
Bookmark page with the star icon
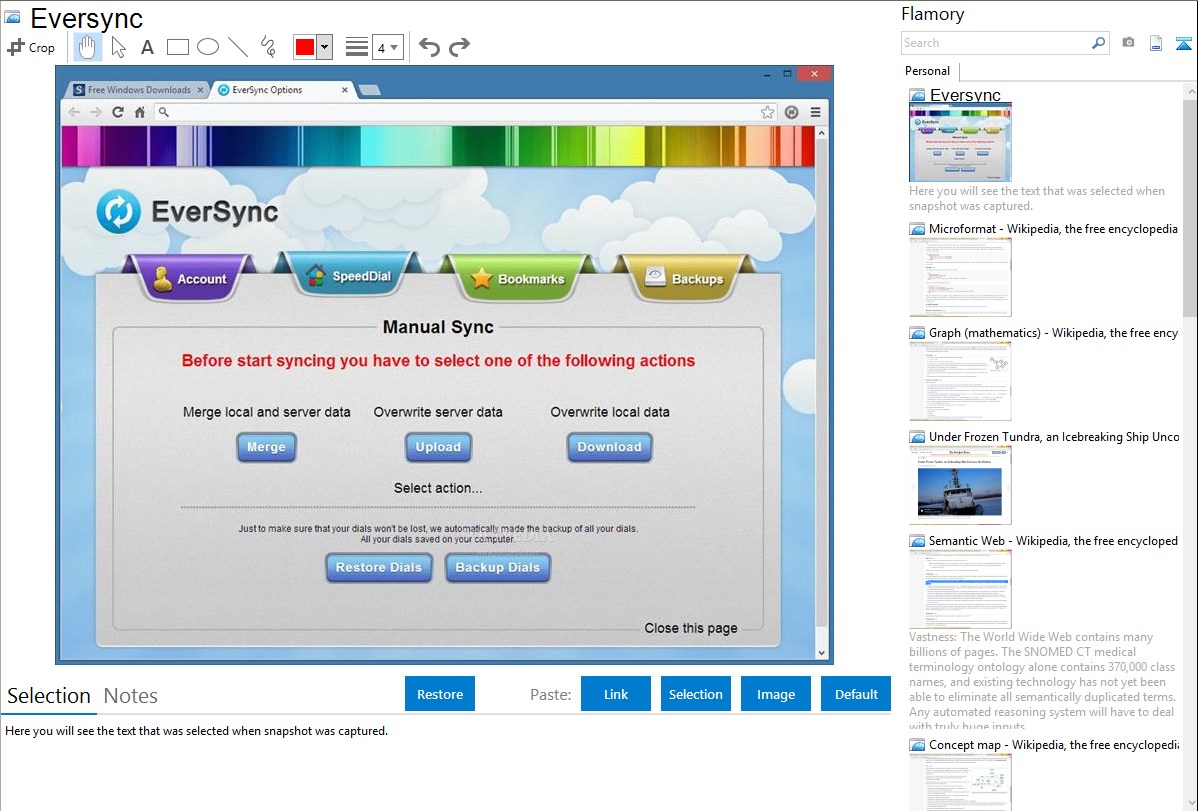click(x=767, y=112)
